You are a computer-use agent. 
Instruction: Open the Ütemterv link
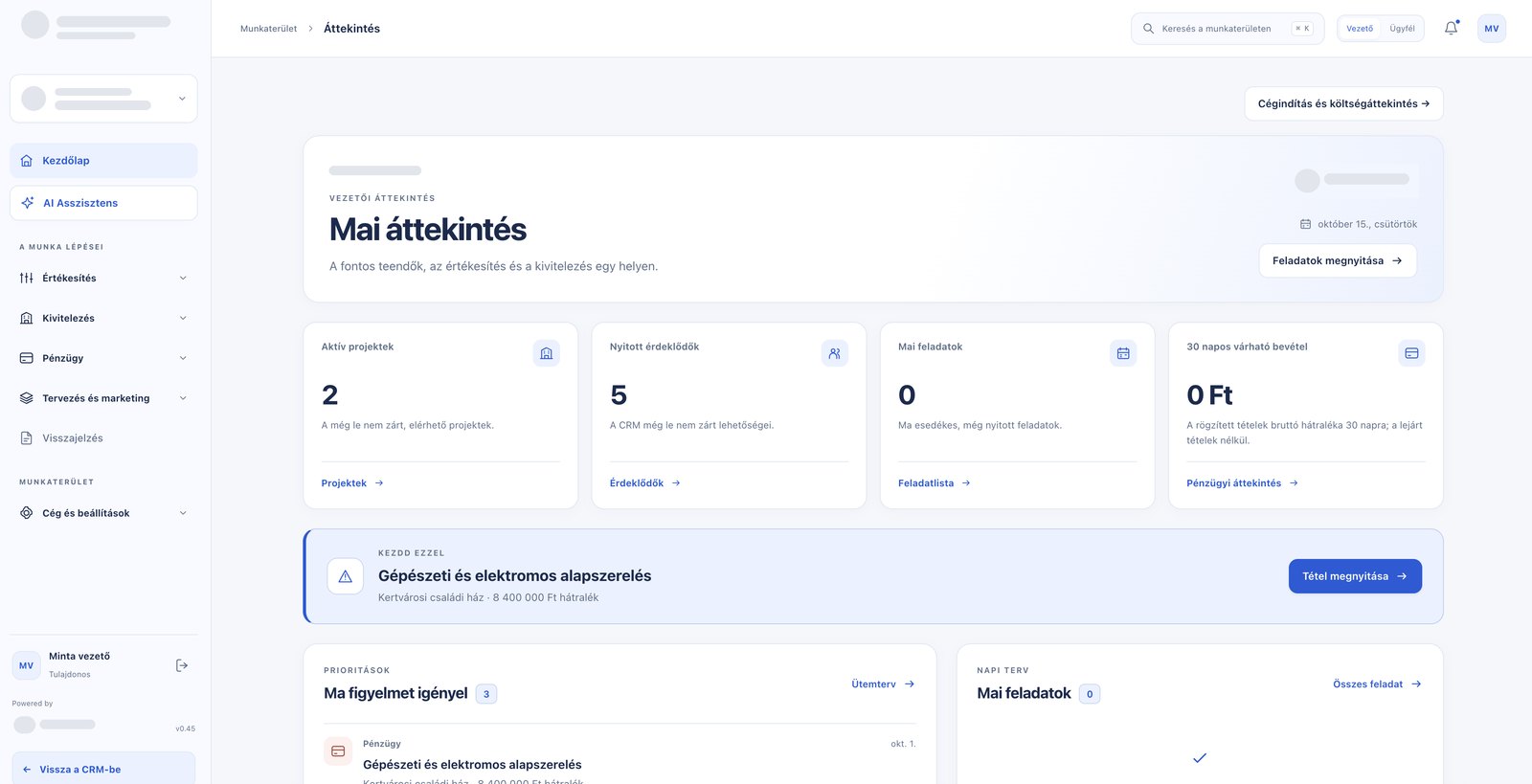883,684
